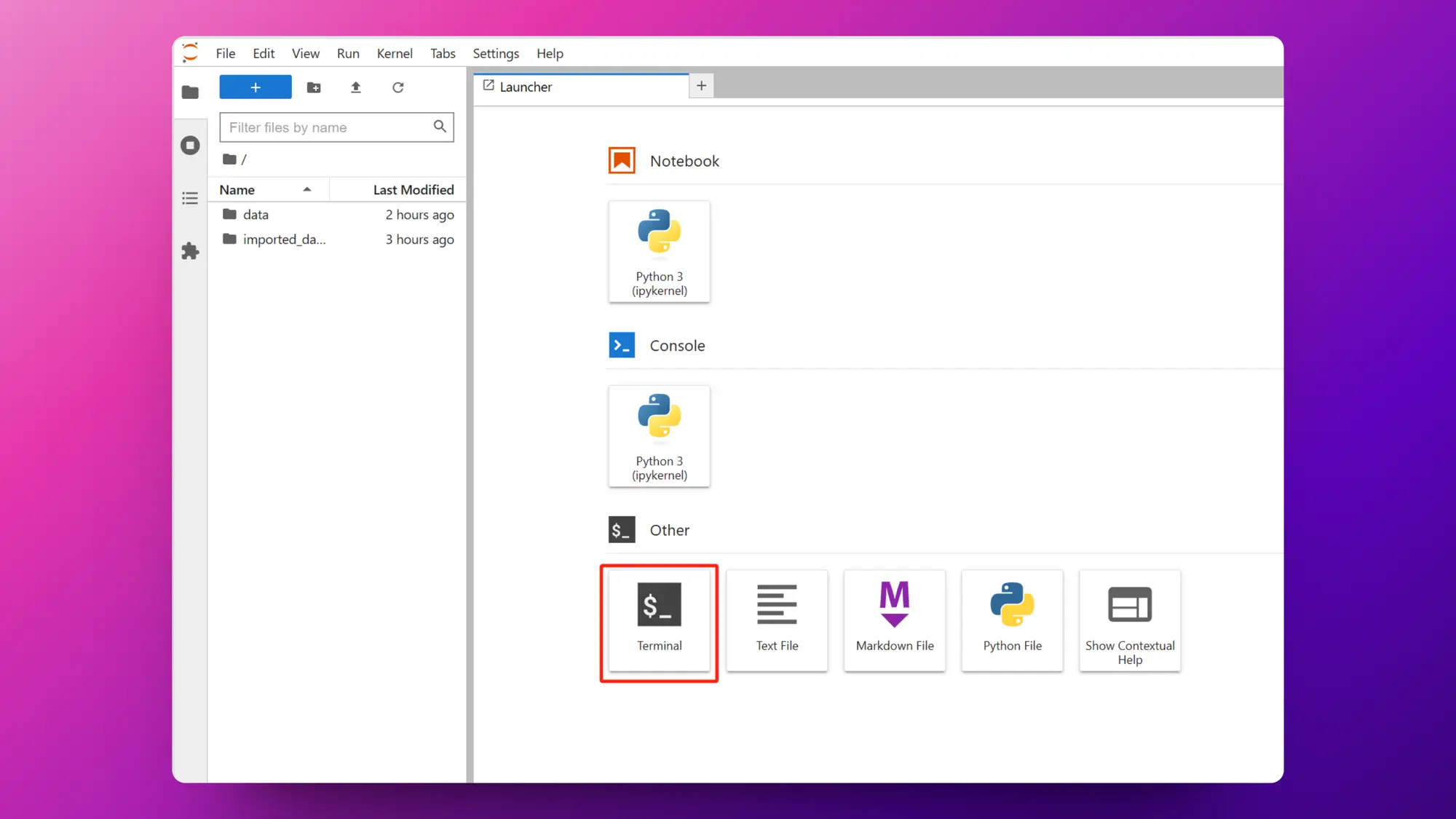Toggle the Table of Contents sidebar
1456x819 pixels.
click(x=190, y=198)
